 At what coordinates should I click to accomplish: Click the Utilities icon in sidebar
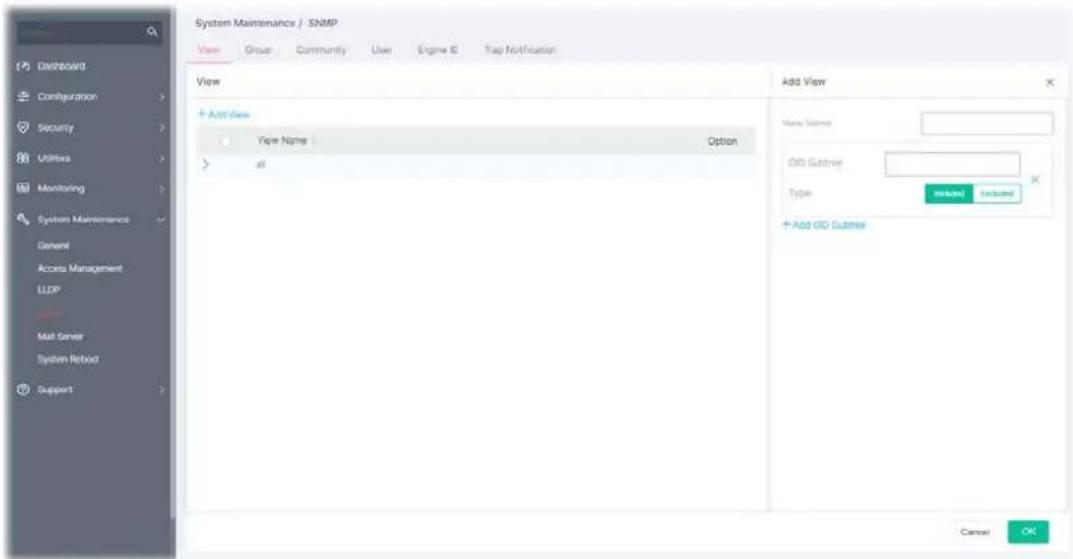(23, 157)
